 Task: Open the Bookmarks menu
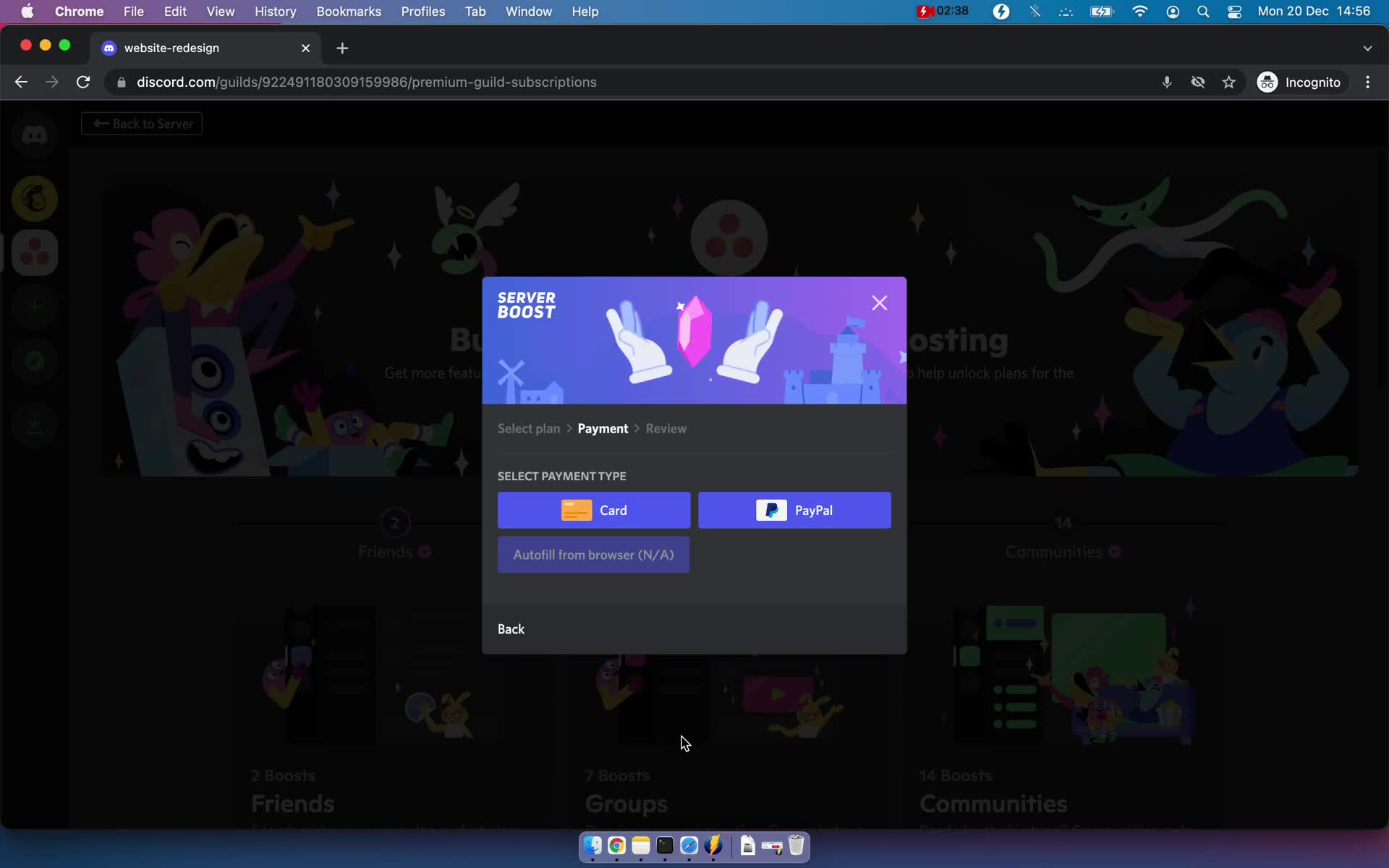tap(349, 12)
